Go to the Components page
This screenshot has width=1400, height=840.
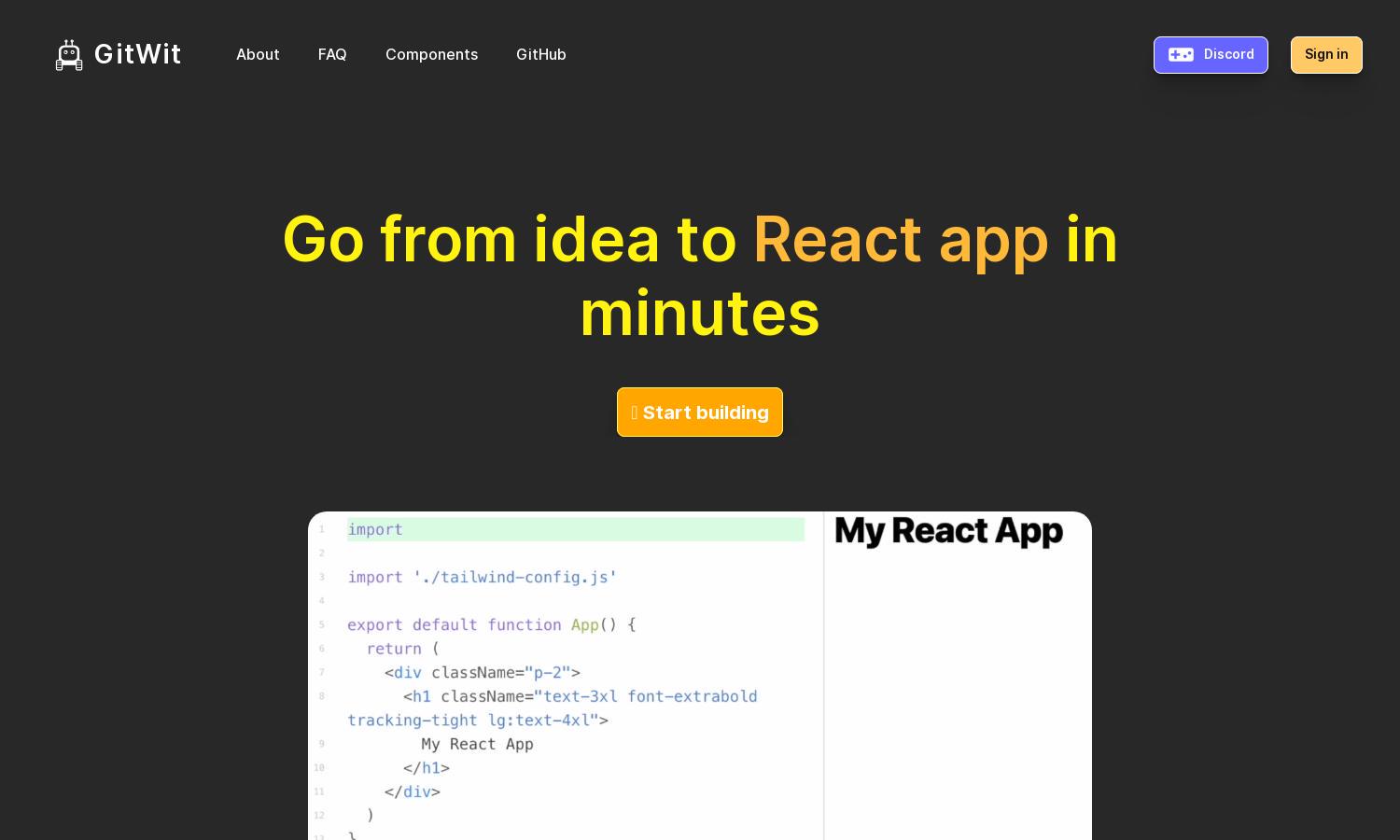point(431,54)
